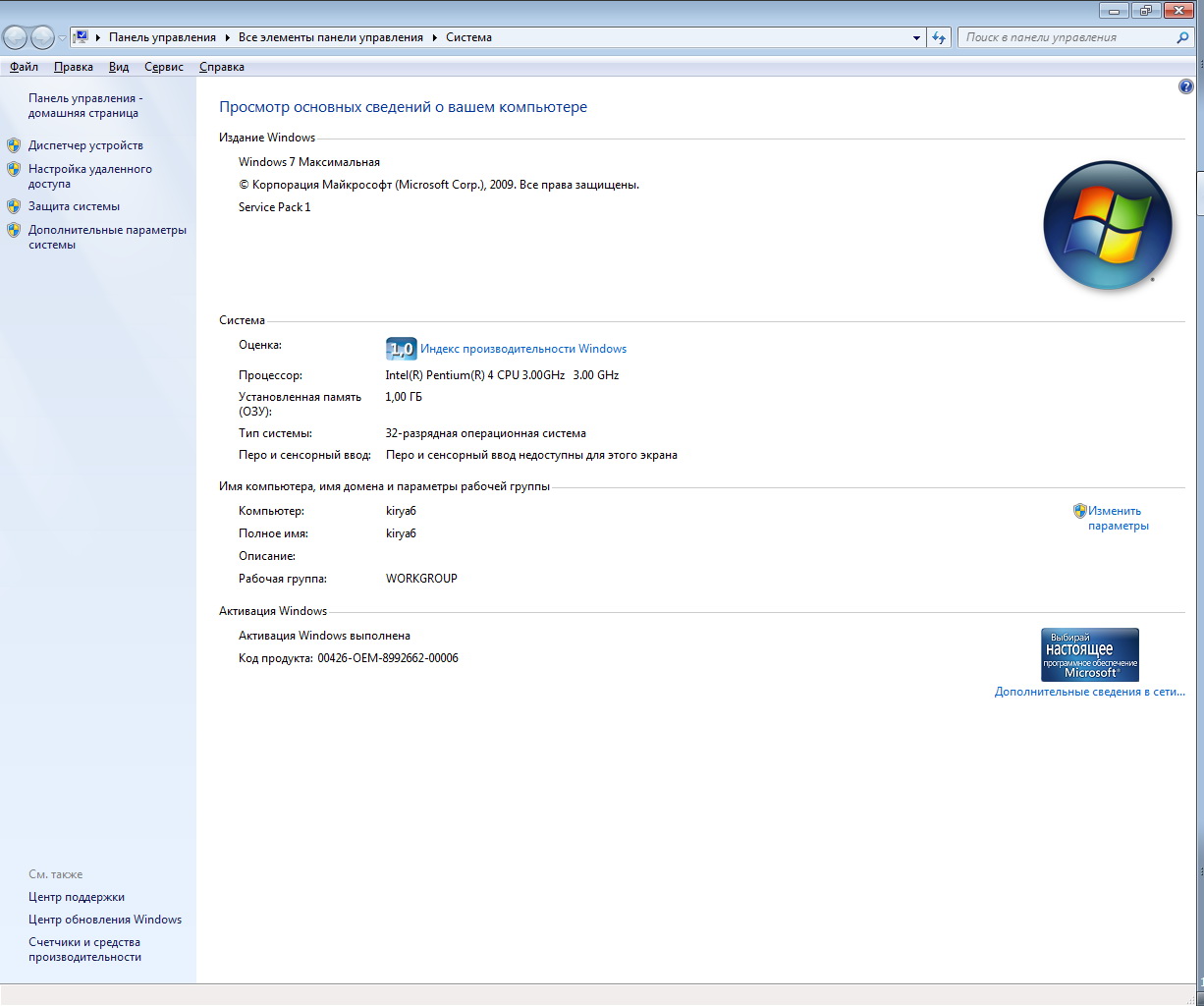The width and height of the screenshot is (1204, 1006).
Task: Click shield icon beside Дополнительные параметры системы
Action: click(14, 230)
